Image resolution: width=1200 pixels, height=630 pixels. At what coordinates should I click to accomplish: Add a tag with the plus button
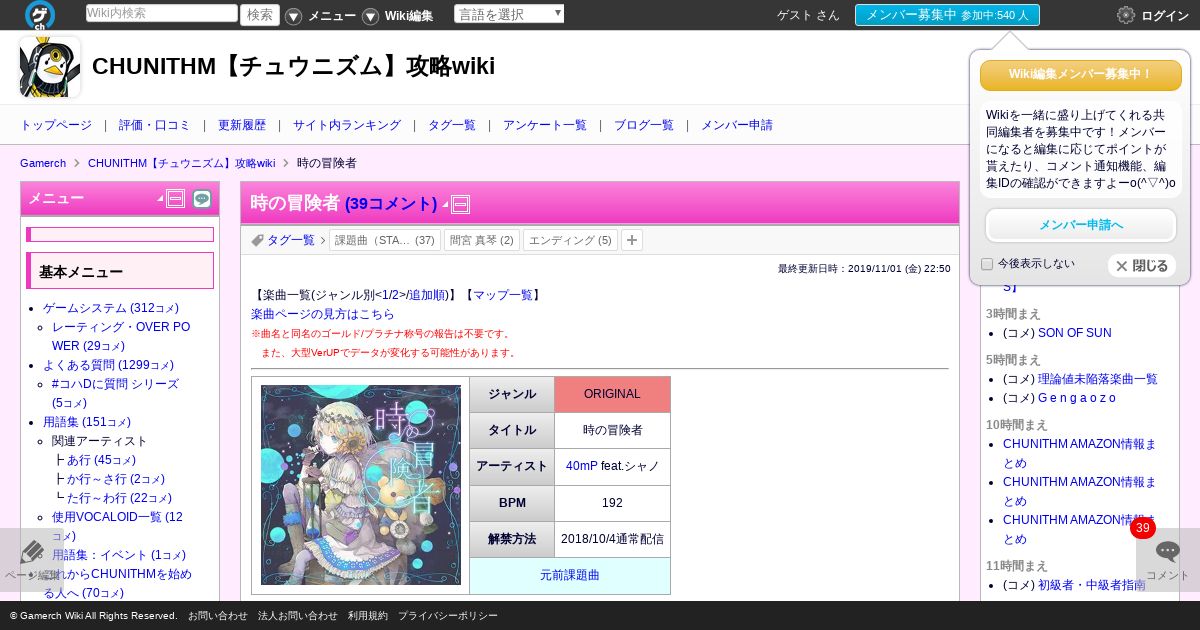tap(632, 240)
